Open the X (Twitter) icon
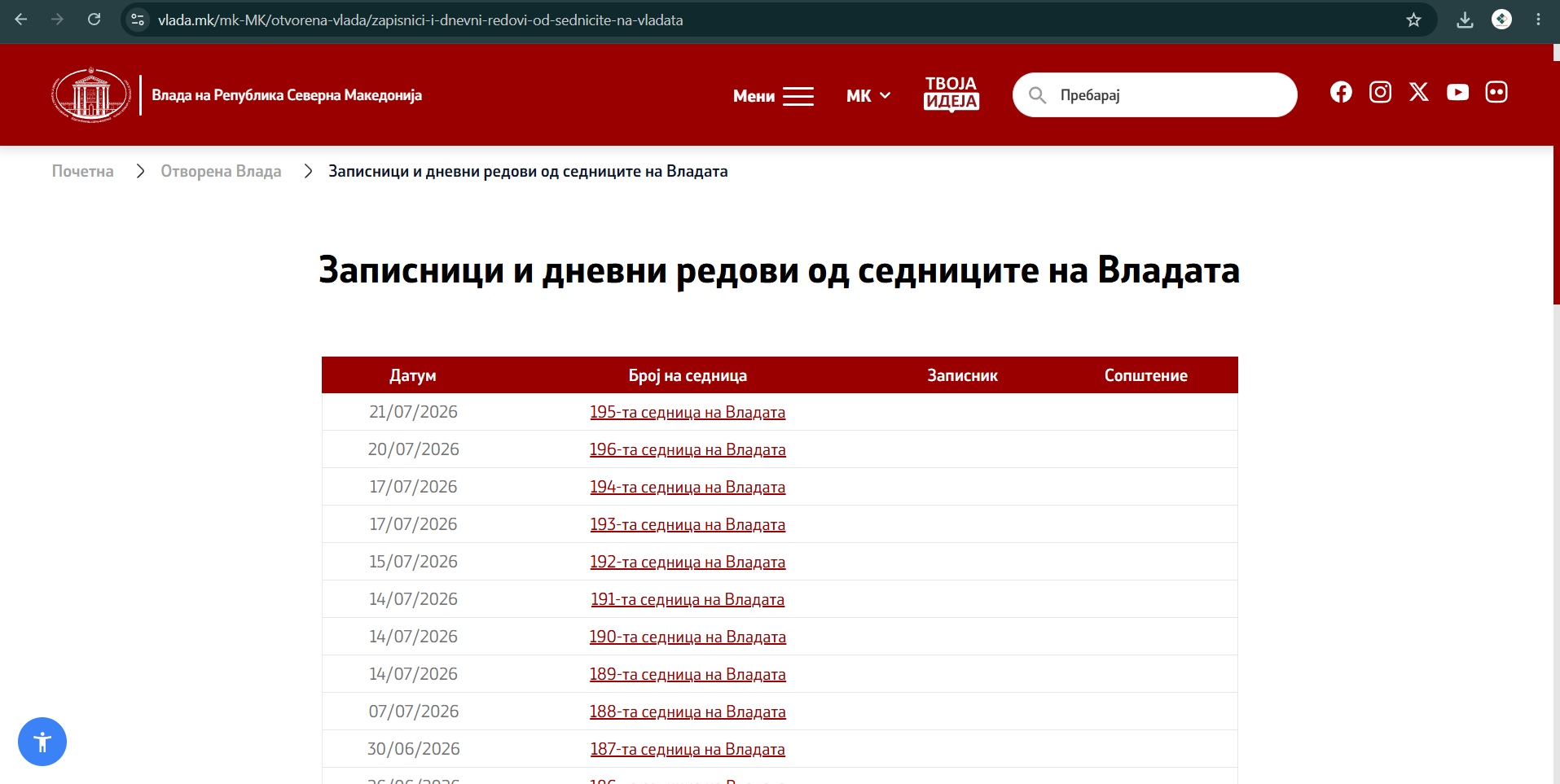The image size is (1560, 784). click(1419, 92)
